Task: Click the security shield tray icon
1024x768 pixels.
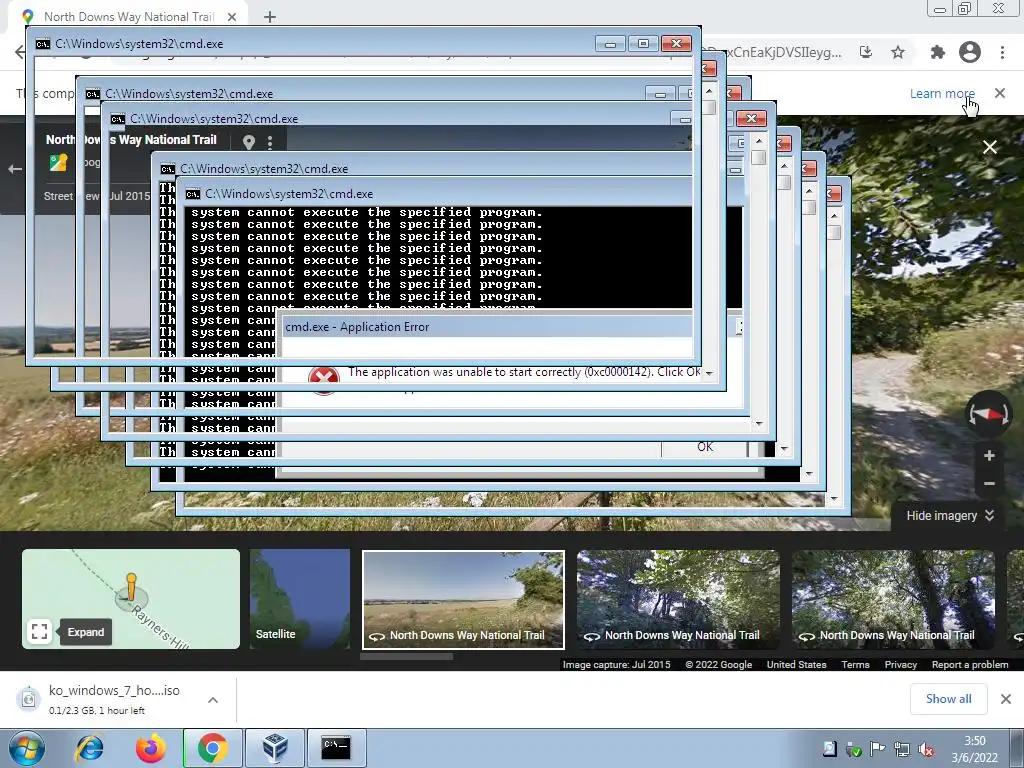Action: [854, 750]
